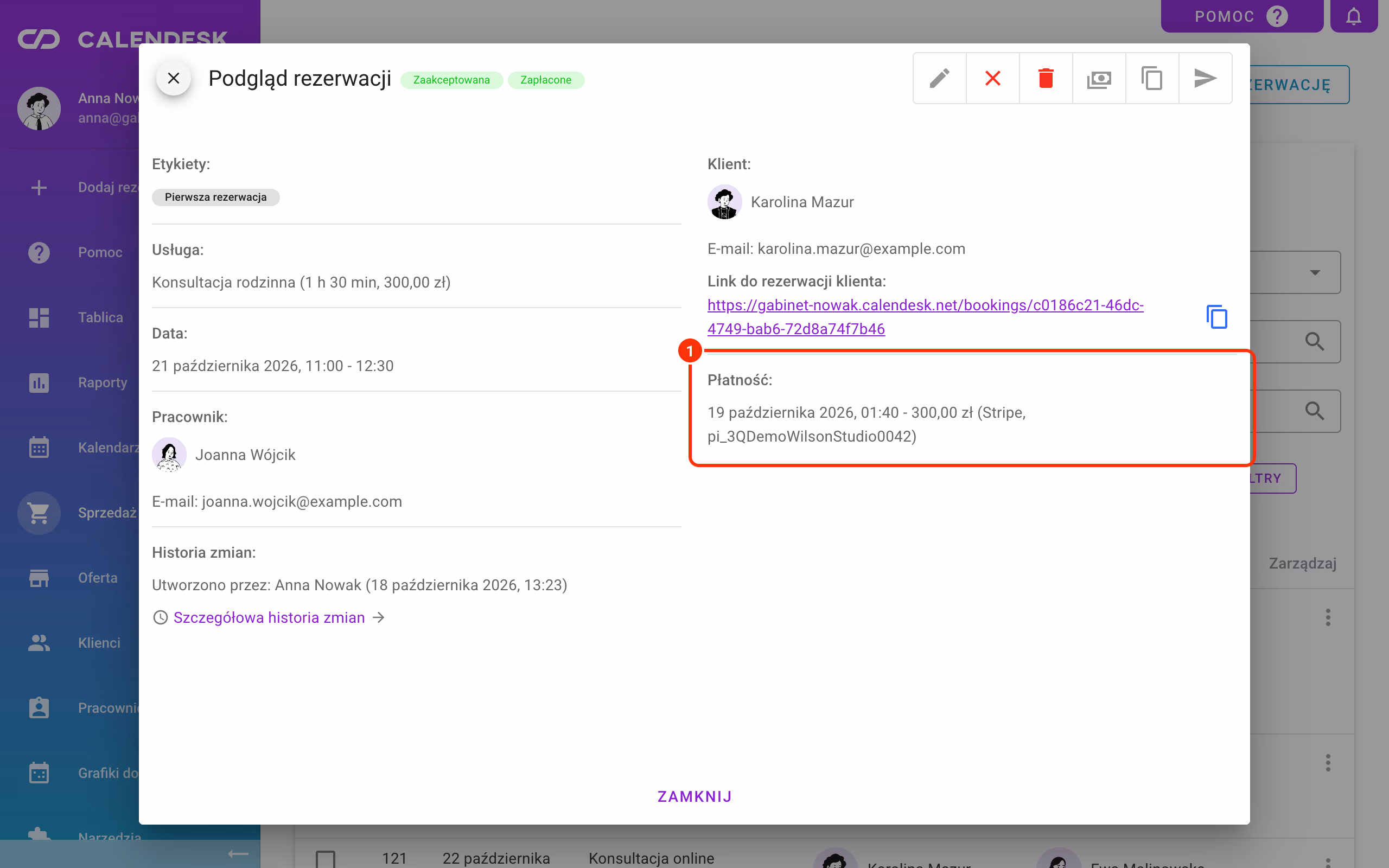Click the client email karolina.mazur@example.com

pyautogui.click(x=861, y=248)
